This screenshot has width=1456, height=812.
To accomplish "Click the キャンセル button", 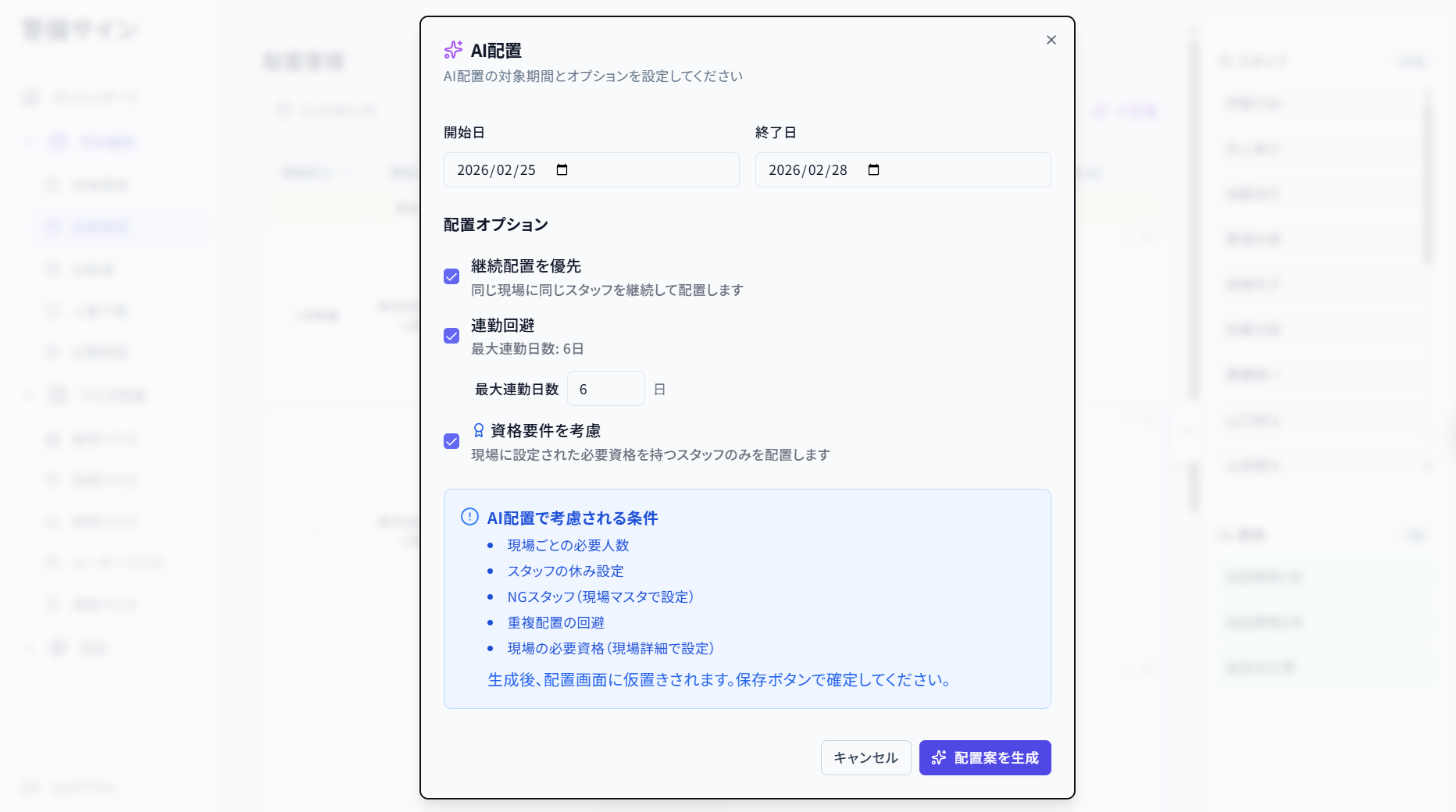I will [865, 757].
